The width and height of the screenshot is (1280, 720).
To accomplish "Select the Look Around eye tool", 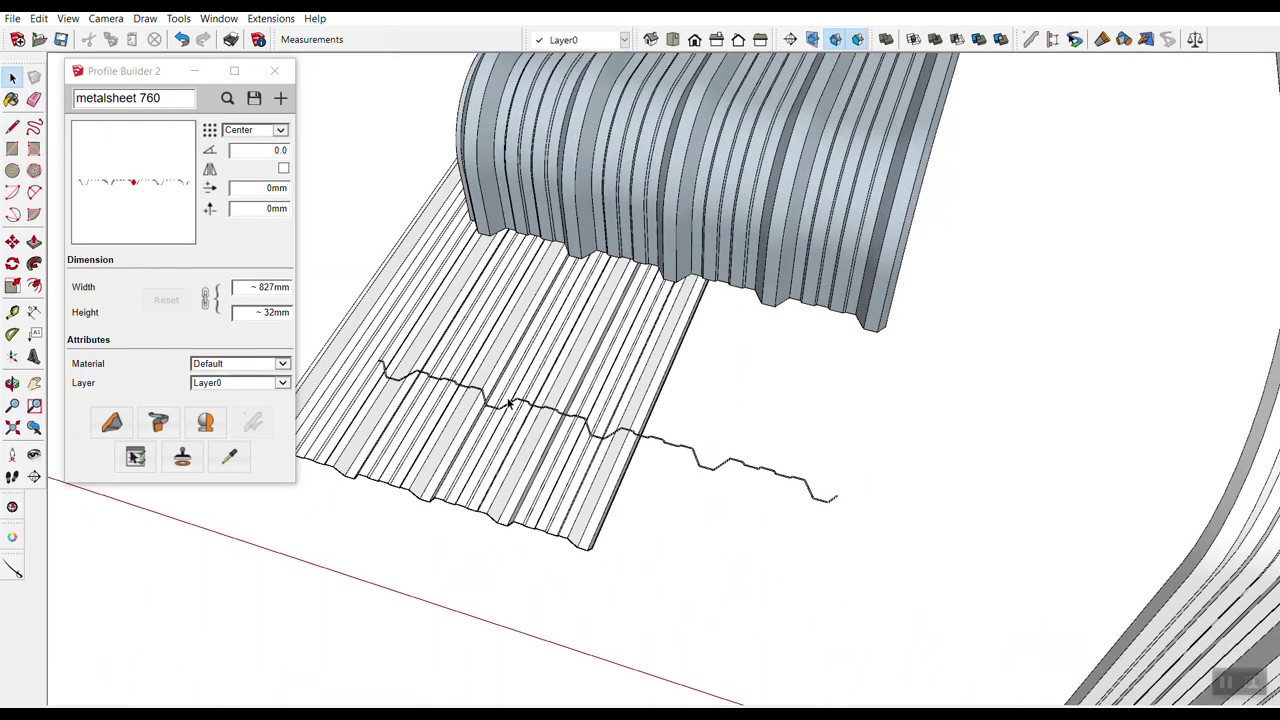I will (x=34, y=455).
